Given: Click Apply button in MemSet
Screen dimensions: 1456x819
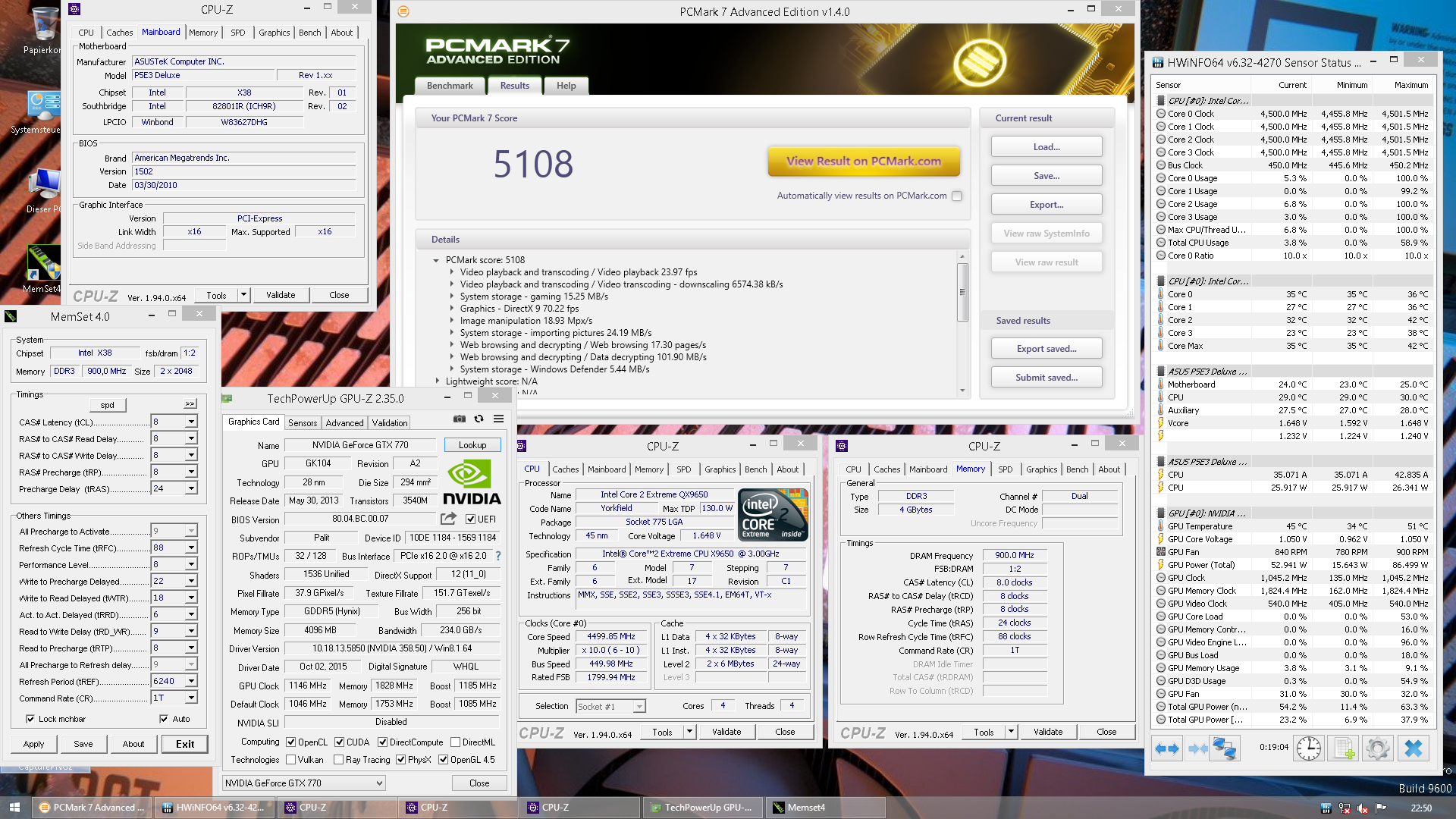Looking at the screenshot, I should point(33,744).
